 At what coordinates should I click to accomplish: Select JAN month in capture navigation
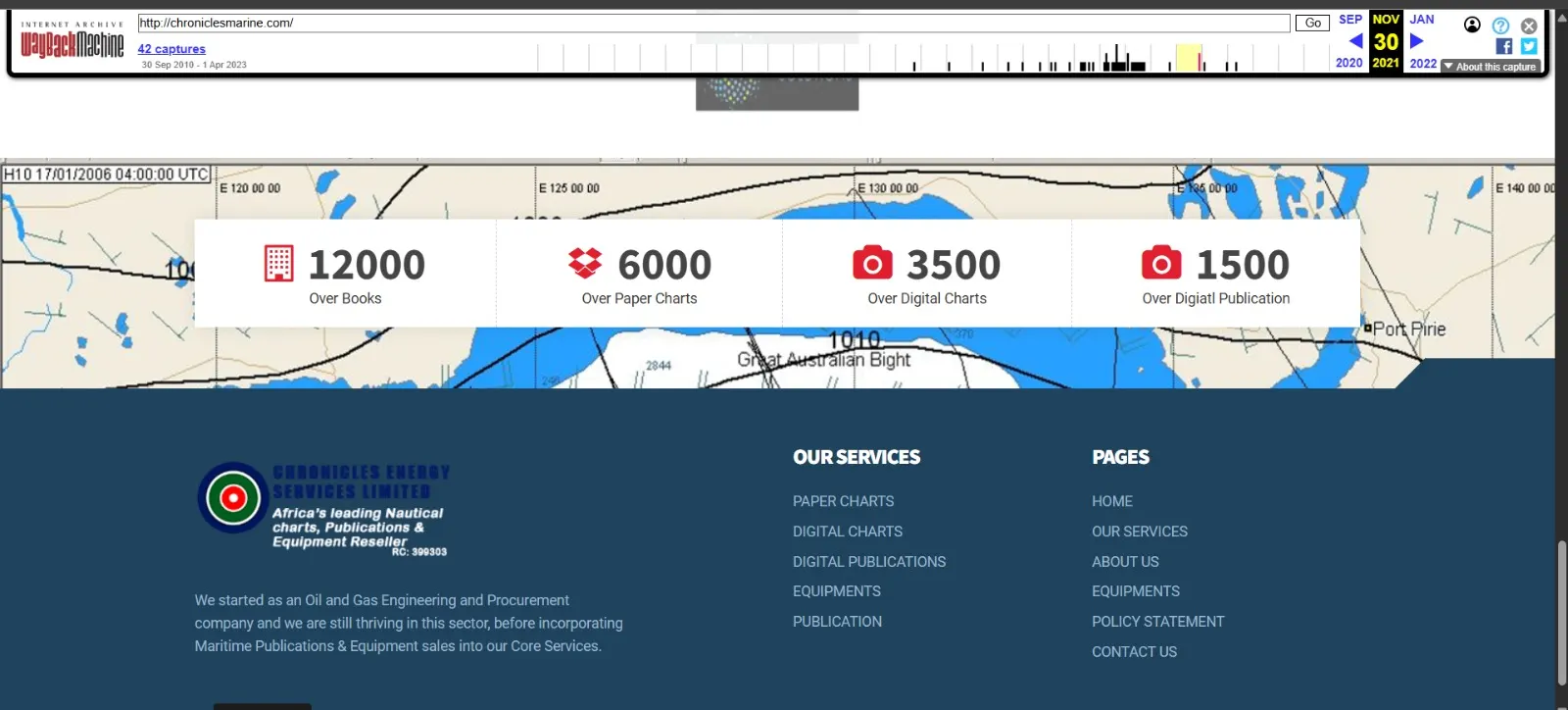point(1422,20)
